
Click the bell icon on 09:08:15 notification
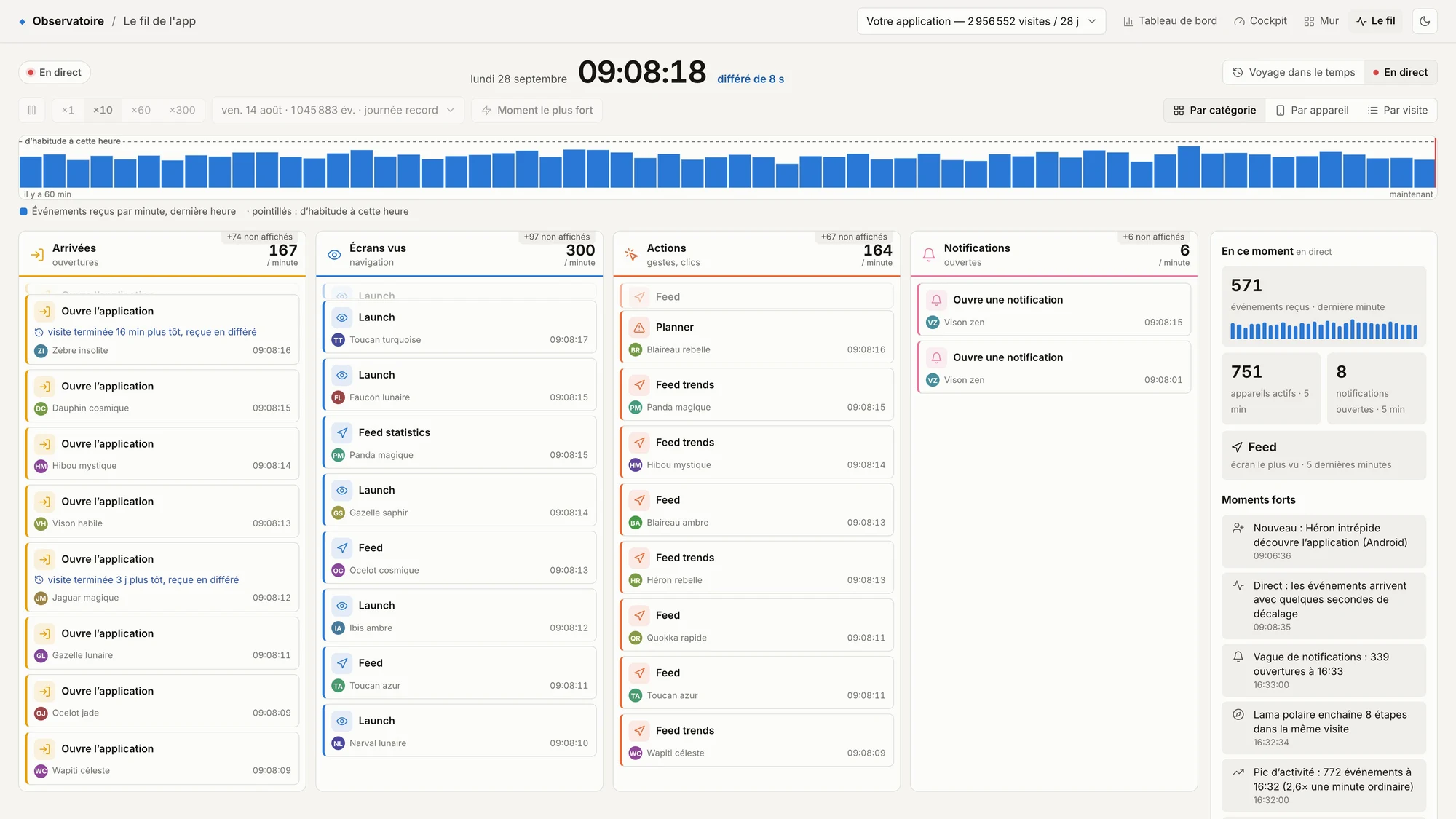pos(937,300)
